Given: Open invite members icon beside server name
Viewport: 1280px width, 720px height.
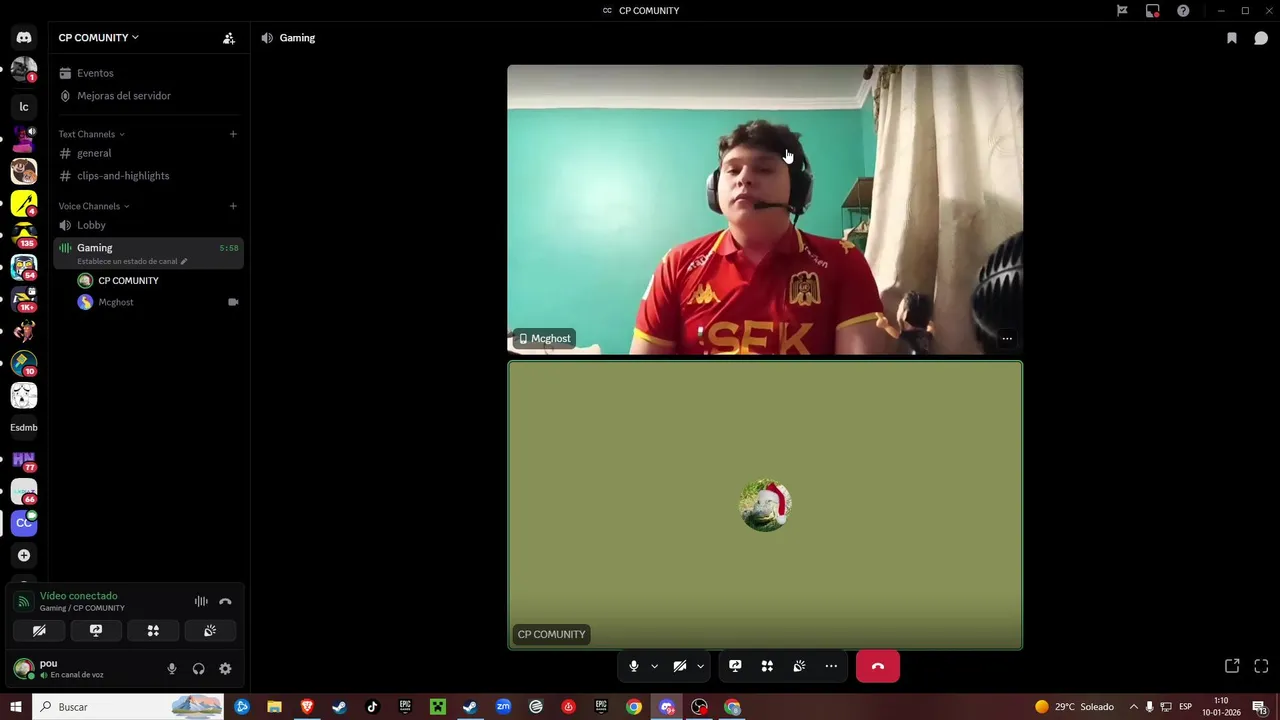Looking at the screenshot, I should 229,38.
